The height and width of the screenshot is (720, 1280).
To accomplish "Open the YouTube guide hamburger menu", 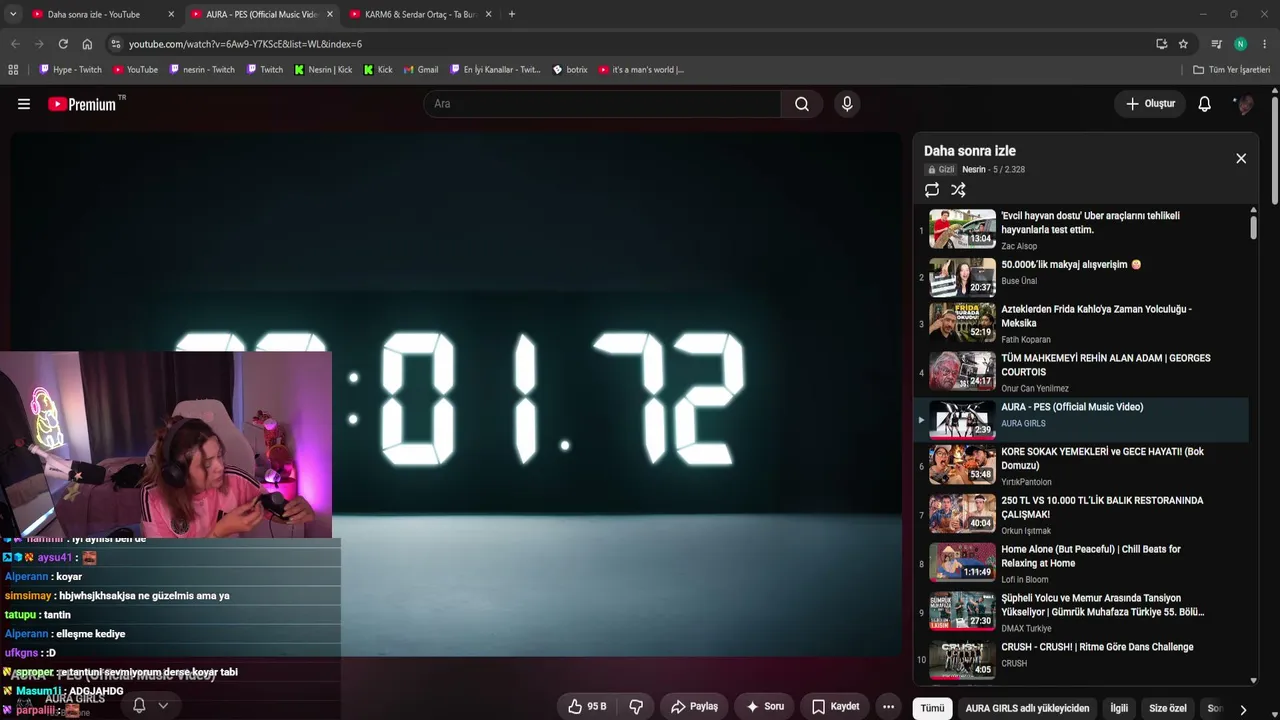I will [24, 104].
